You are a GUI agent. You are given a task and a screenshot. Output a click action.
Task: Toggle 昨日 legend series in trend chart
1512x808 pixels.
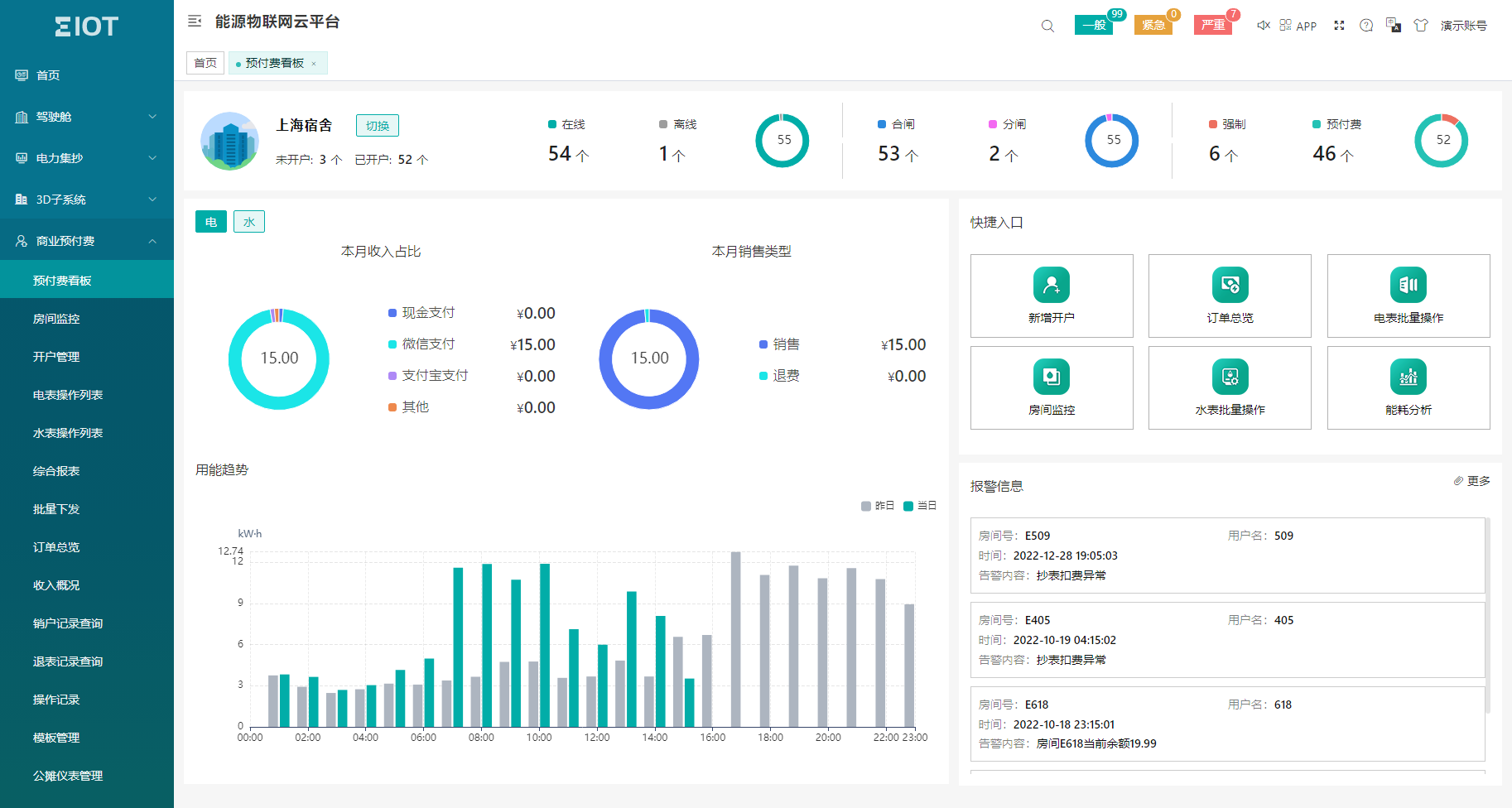878,506
